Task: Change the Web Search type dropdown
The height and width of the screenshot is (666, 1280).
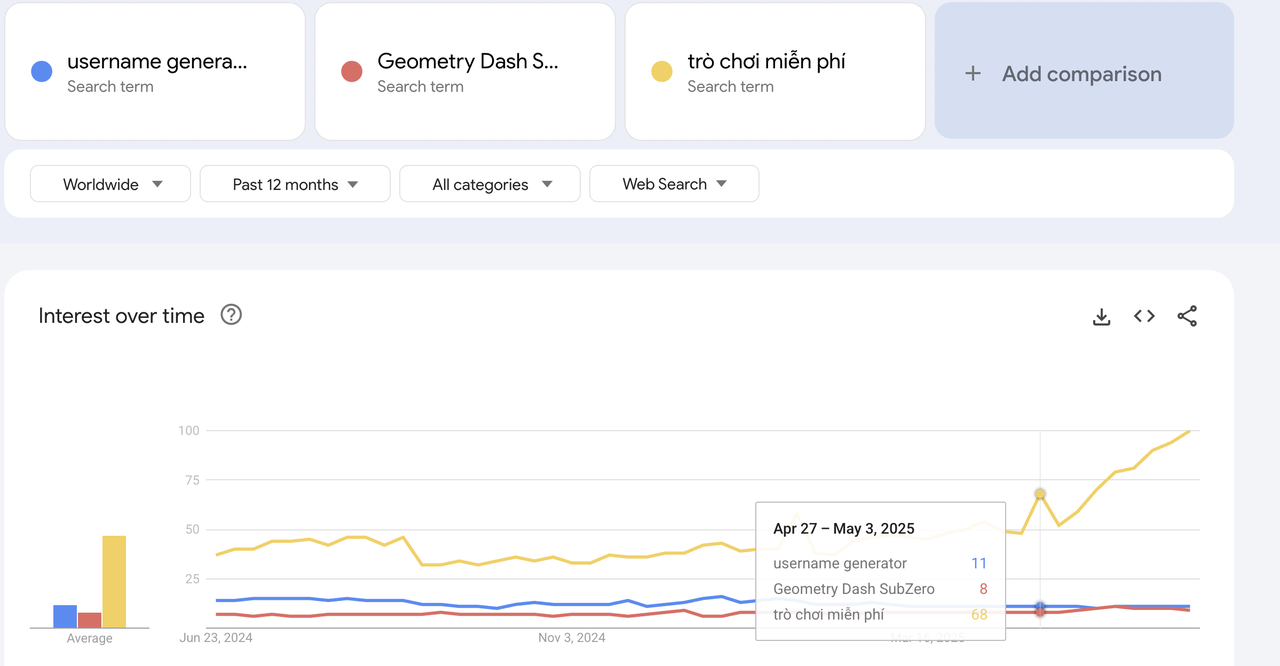Action: click(674, 184)
